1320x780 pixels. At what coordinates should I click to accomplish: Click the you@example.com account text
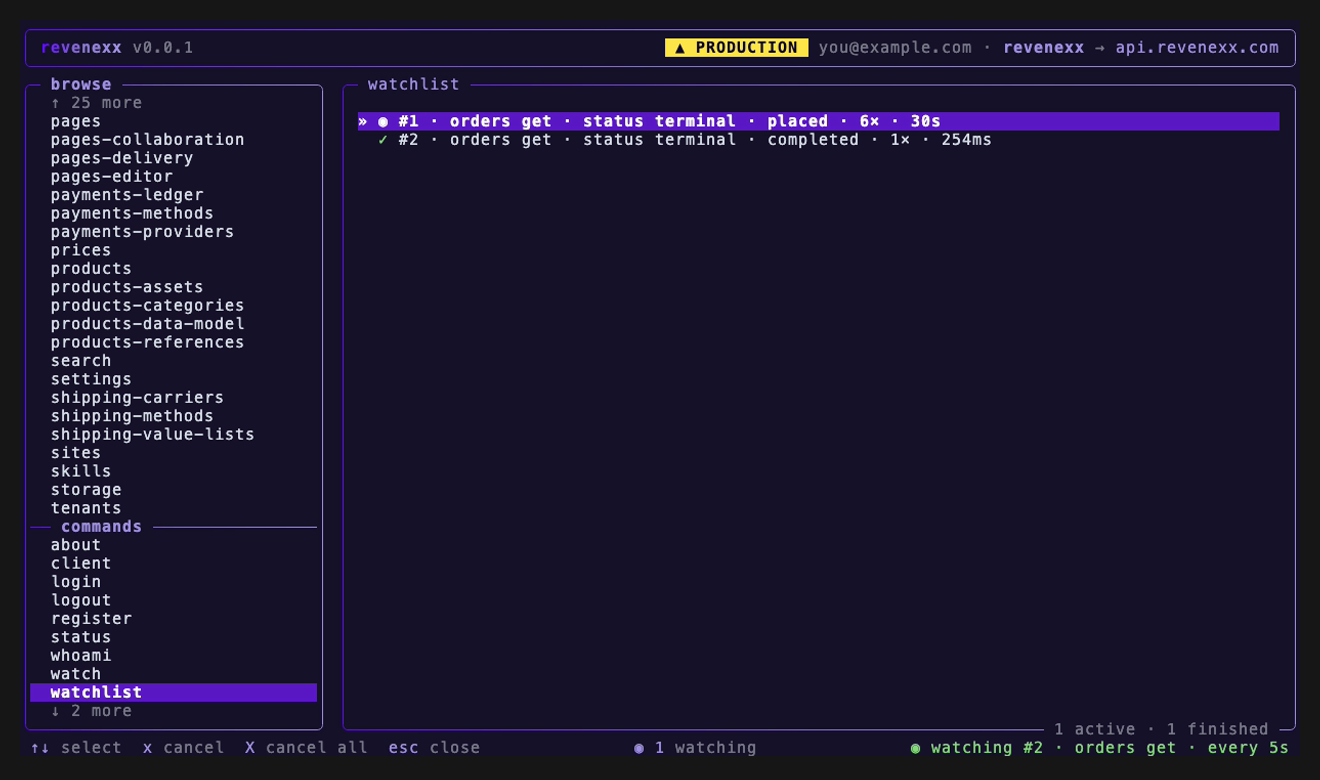point(895,48)
